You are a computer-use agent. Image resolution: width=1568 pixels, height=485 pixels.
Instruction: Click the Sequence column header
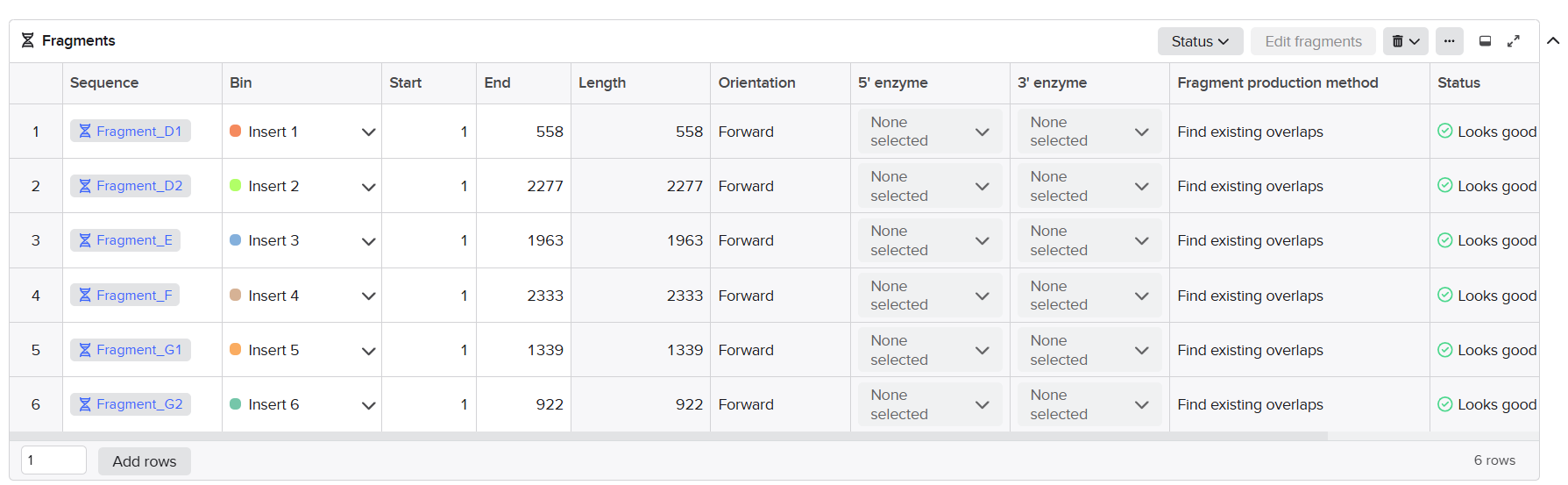[104, 82]
